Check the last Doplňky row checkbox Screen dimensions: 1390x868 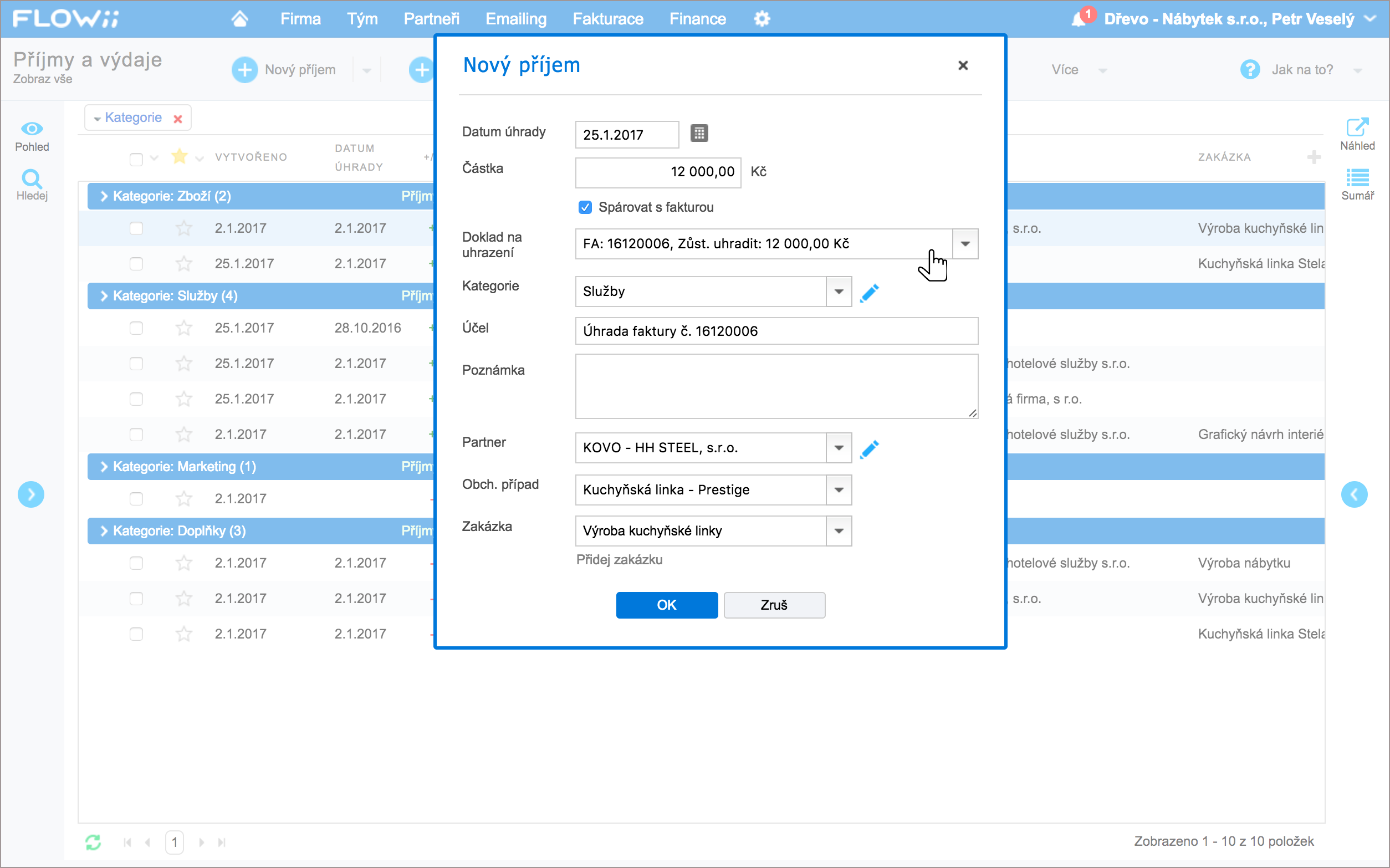click(x=136, y=634)
